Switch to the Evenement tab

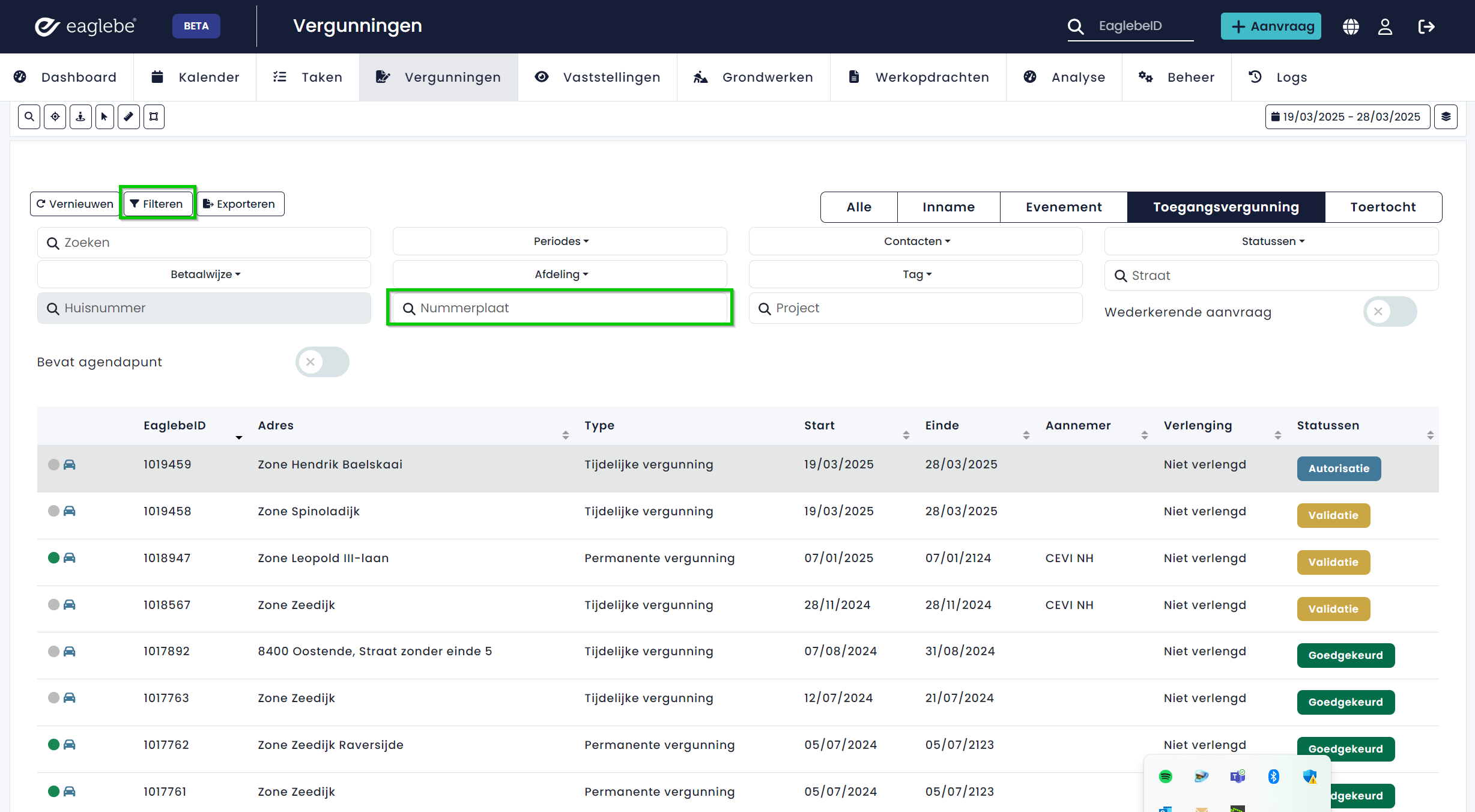[1063, 207]
